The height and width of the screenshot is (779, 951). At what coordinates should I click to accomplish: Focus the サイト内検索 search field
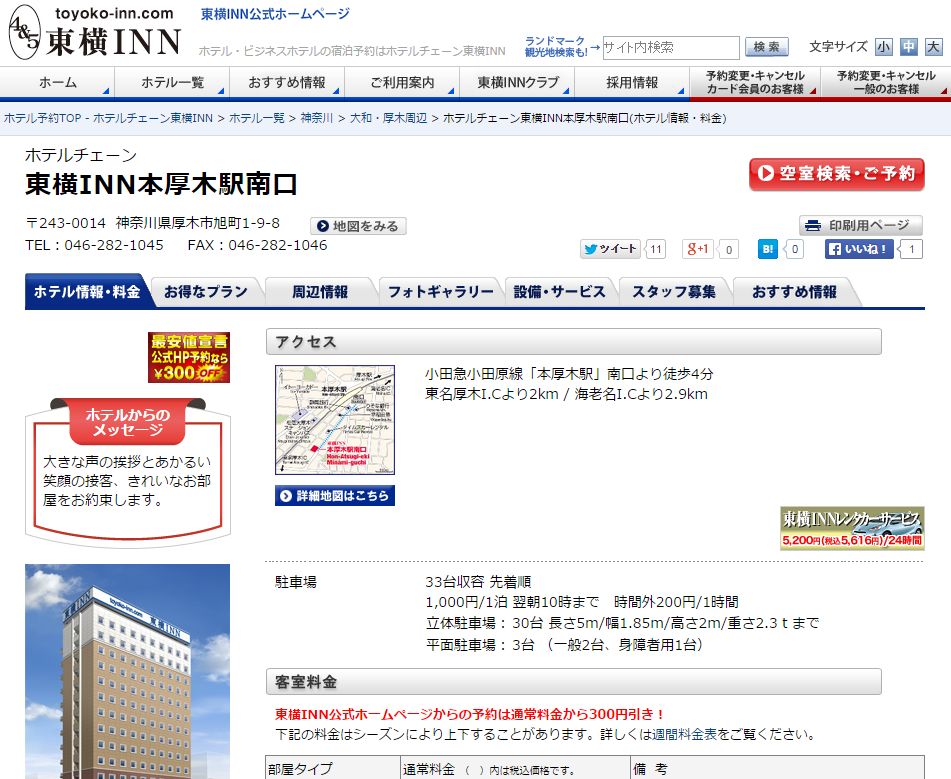point(670,47)
